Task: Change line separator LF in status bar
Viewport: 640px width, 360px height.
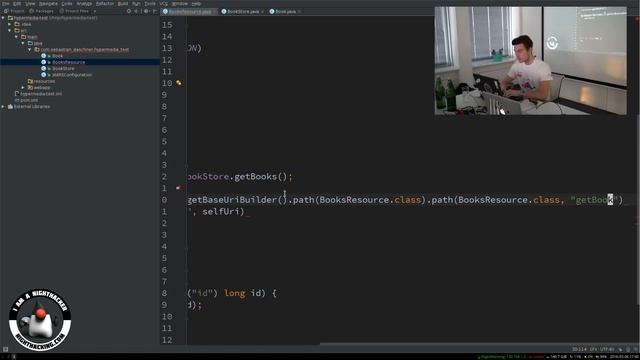Action: click(593, 349)
